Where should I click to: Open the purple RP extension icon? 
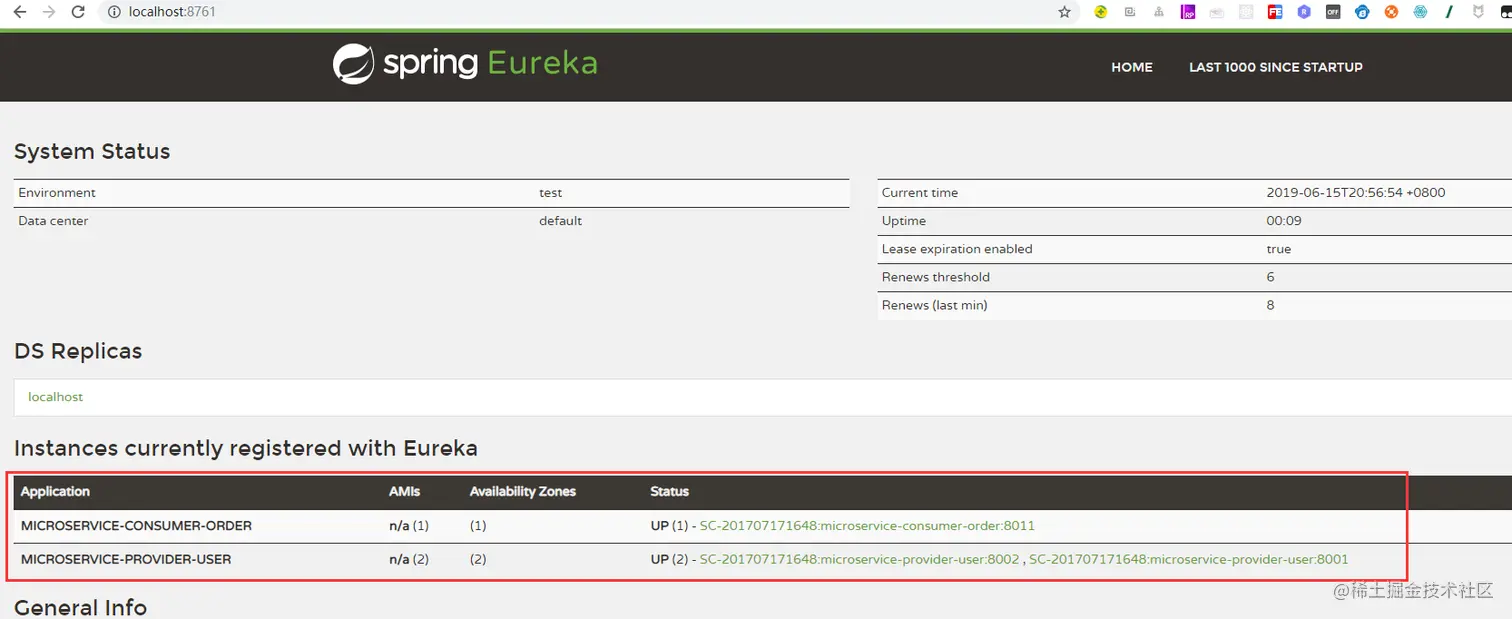(x=1188, y=12)
